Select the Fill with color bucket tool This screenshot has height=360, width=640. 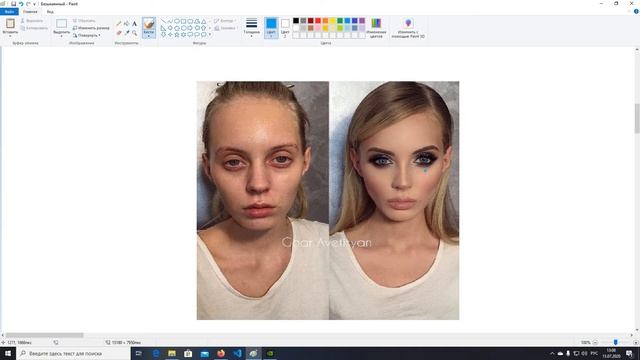(x=127, y=24)
